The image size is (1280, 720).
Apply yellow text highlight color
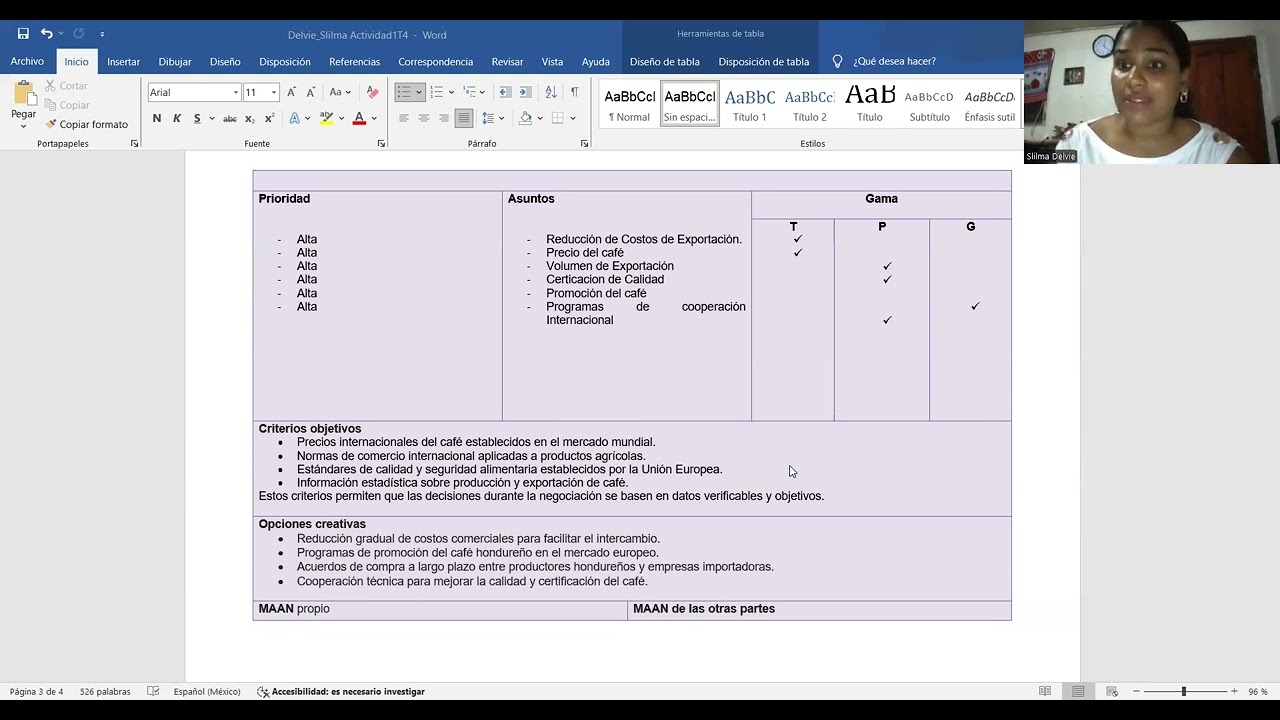(x=325, y=118)
